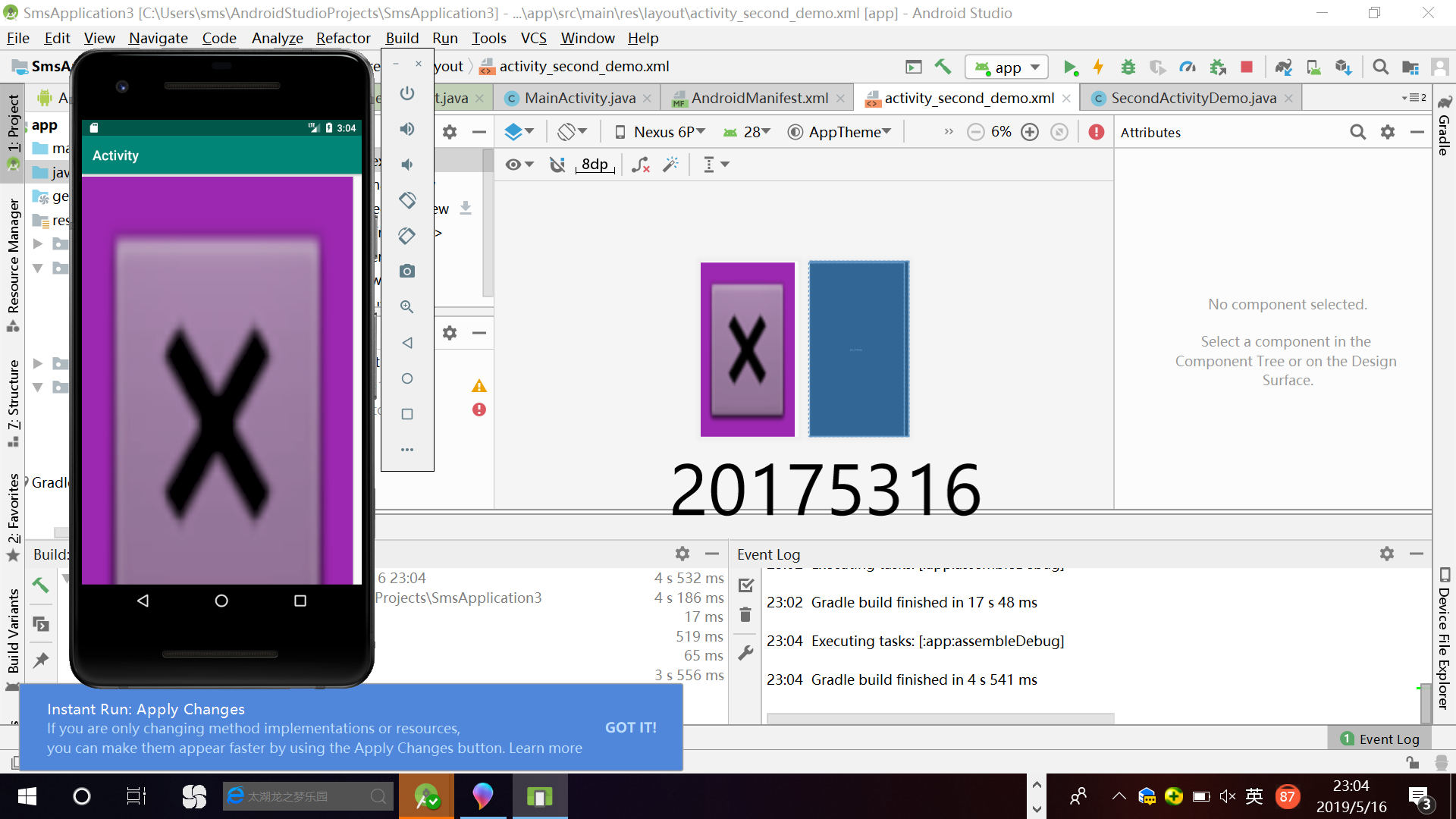
Task: Clear constraints icon in design toolbar
Action: (641, 165)
